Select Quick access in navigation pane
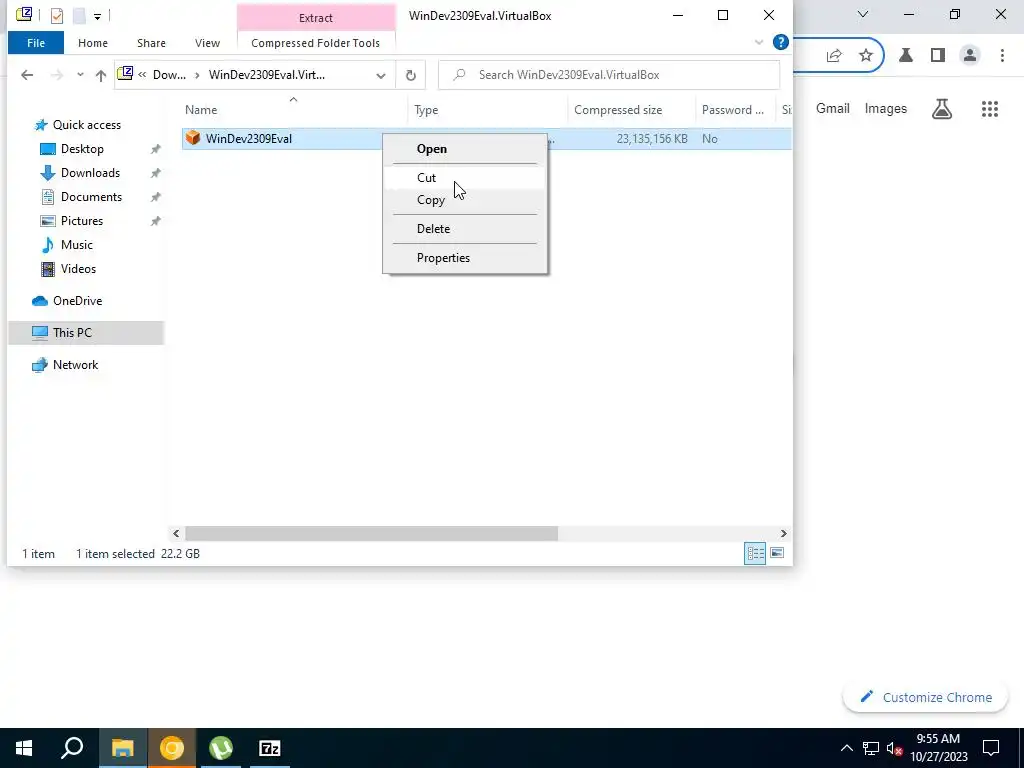The image size is (1024, 768). pos(86,125)
